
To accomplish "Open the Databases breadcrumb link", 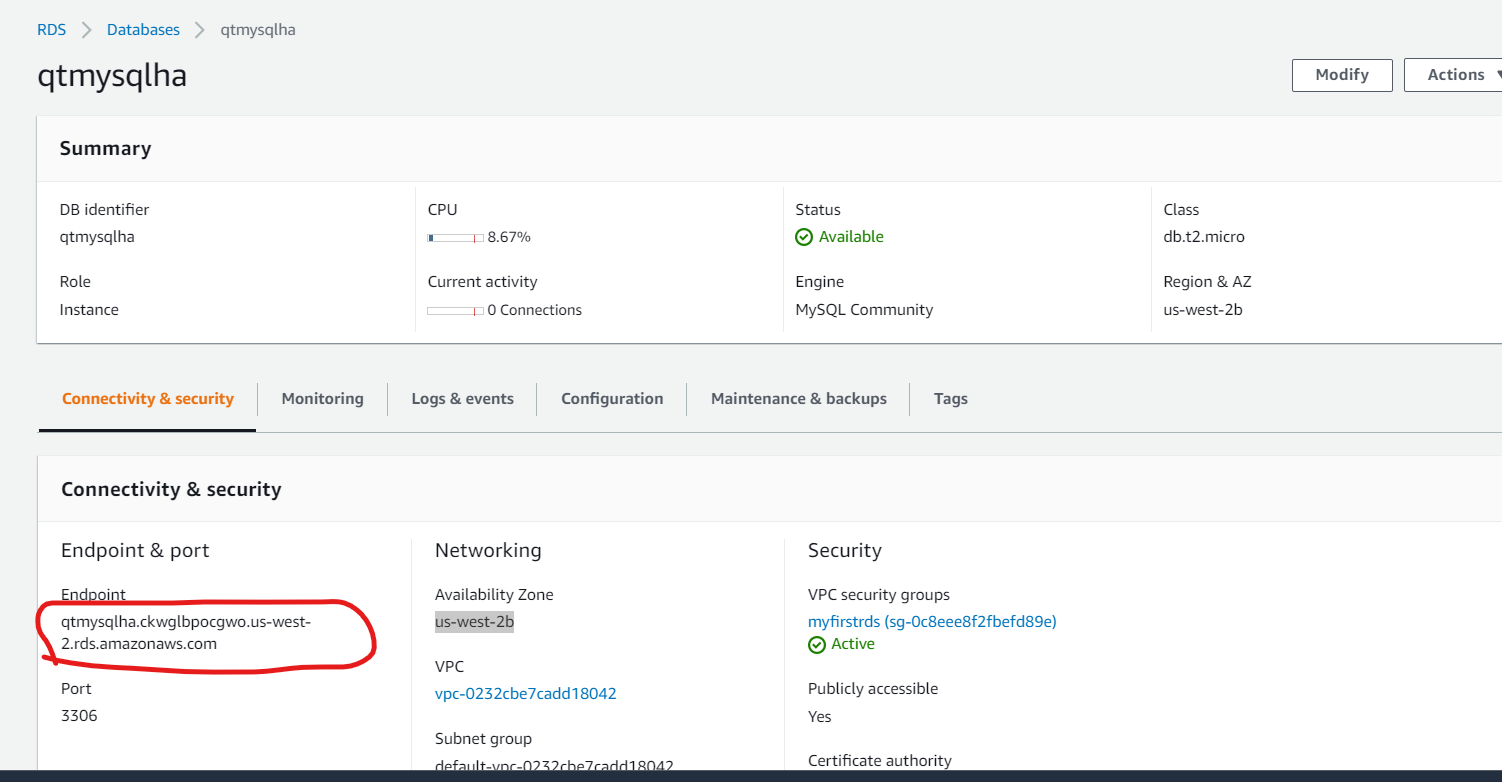I will pos(143,29).
